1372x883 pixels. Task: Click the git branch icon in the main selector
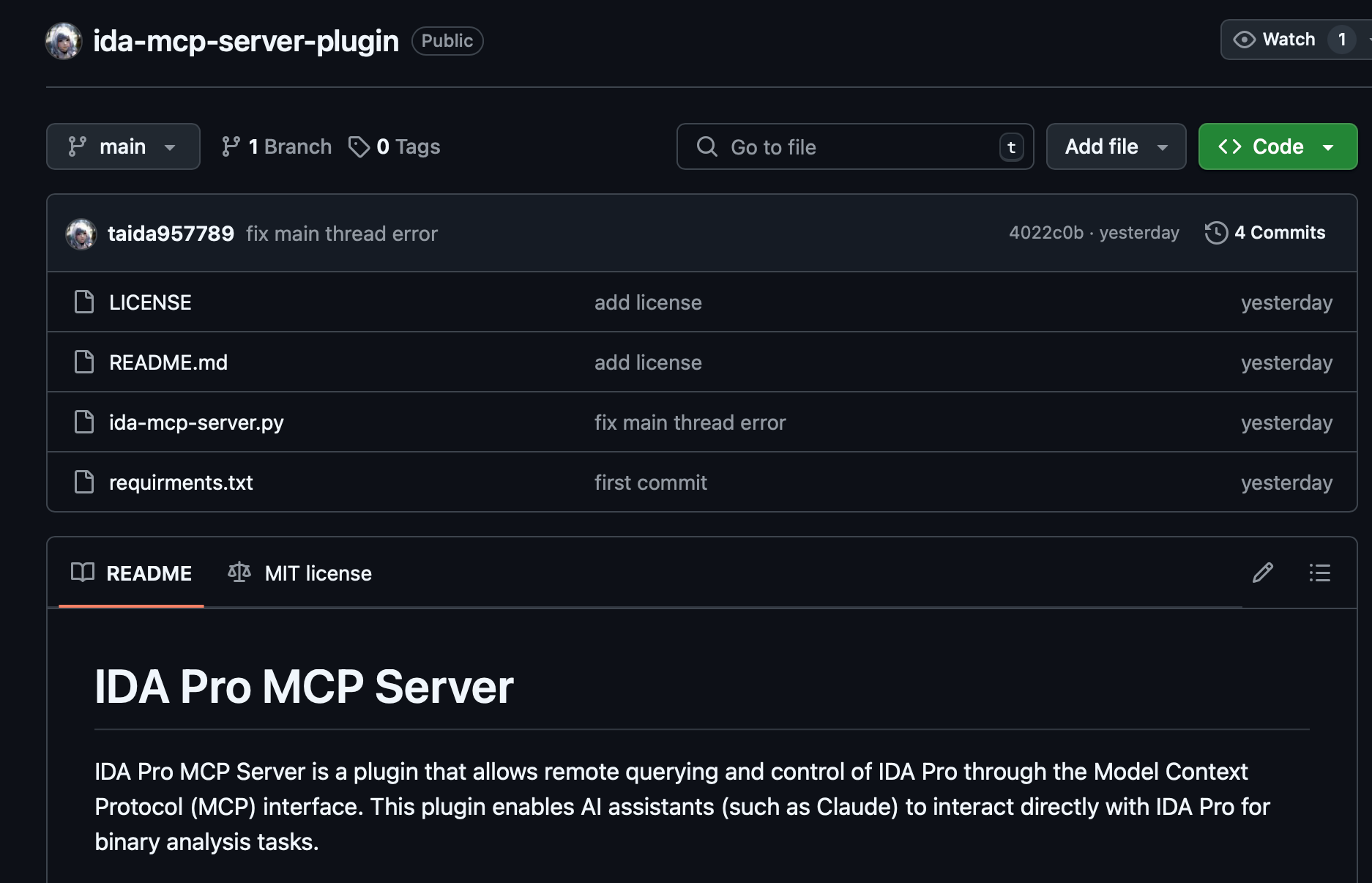(x=77, y=146)
